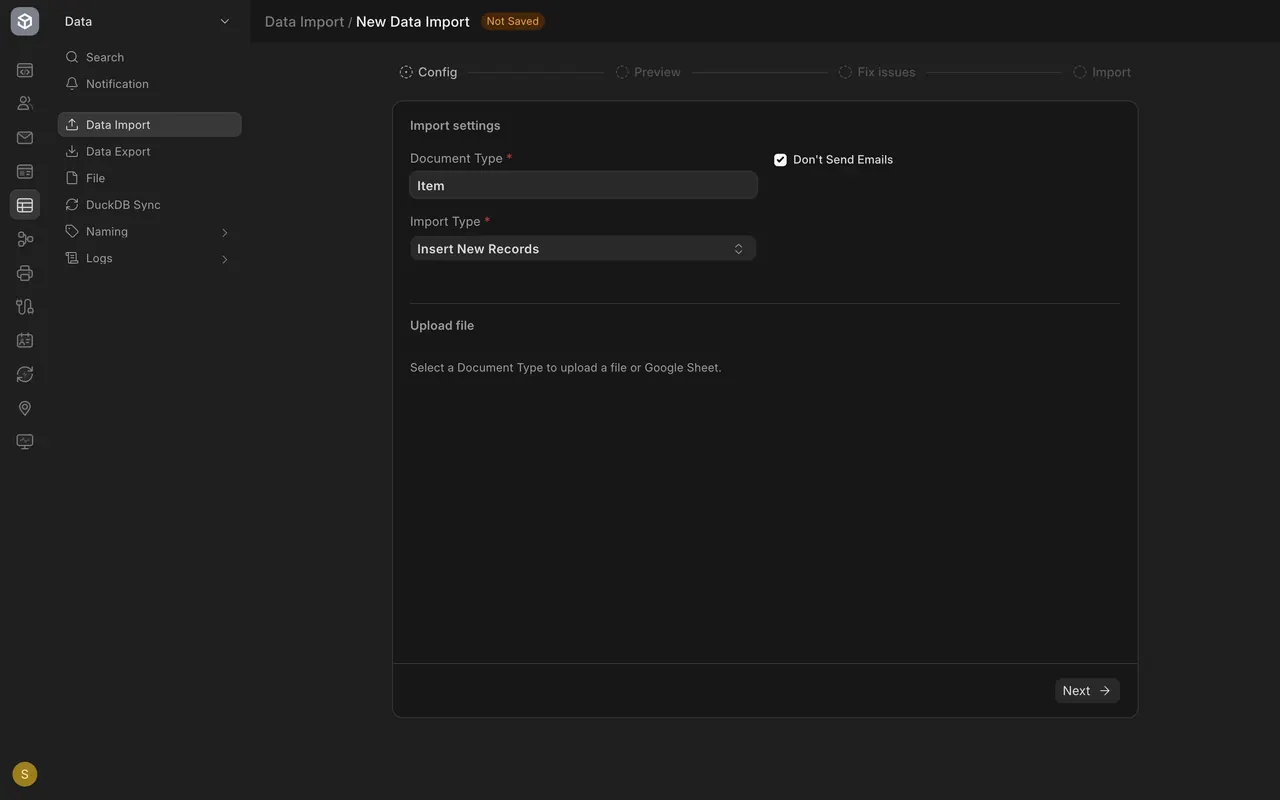Viewport: 1280px width, 800px height.
Task: Open the Search sidebar item
Action: click(150, 57)
